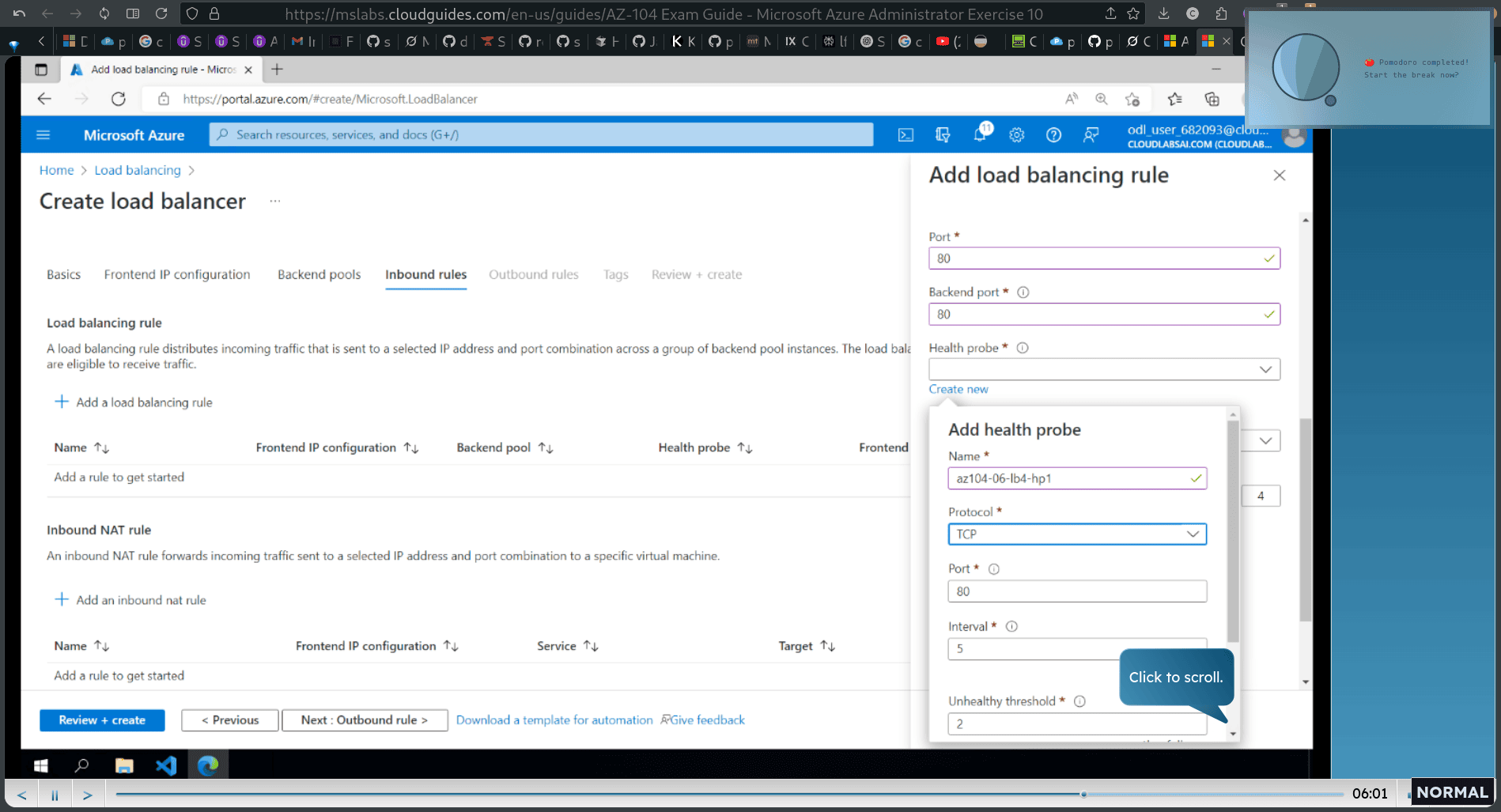Viewport: 1501px width, 812px height.
Task: Click the Previous button
Action: 229,720
